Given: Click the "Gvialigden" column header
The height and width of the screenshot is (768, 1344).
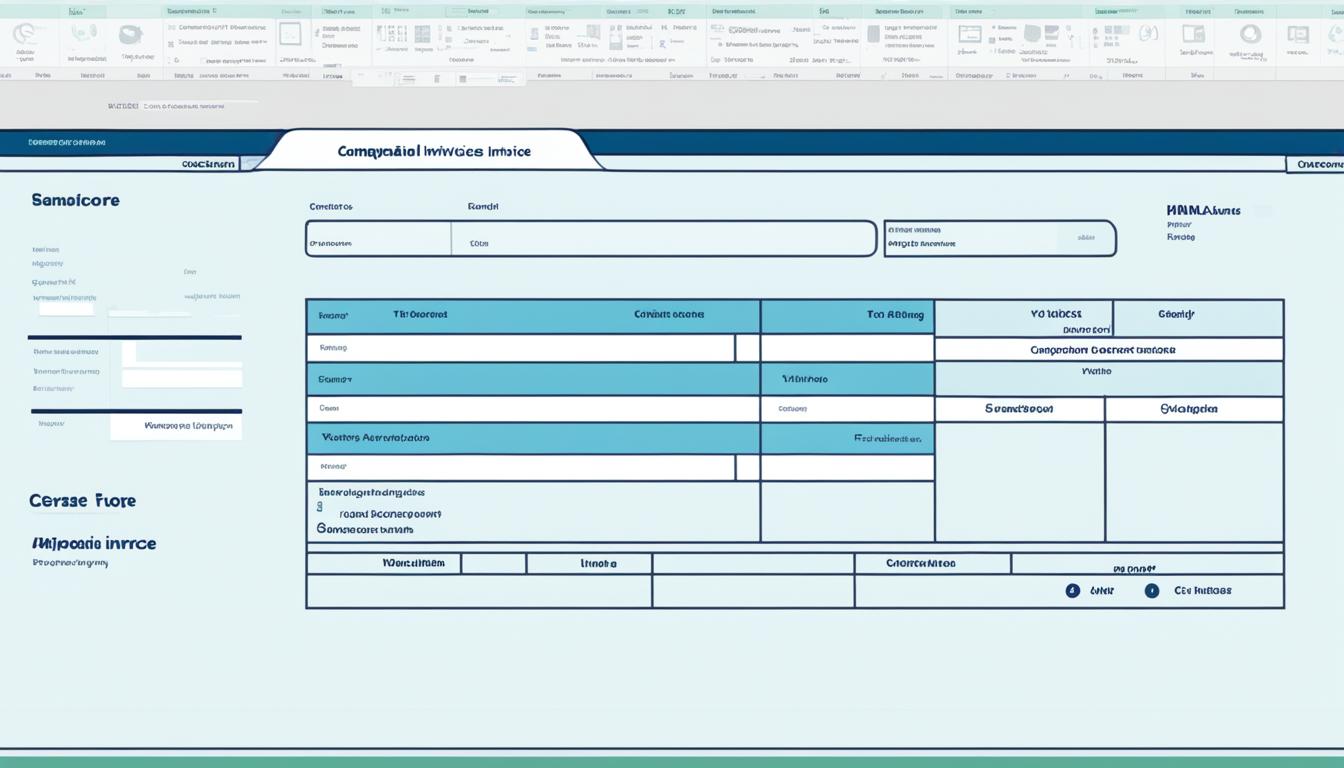Looking at the screenshot, I should coord(1194,409).
